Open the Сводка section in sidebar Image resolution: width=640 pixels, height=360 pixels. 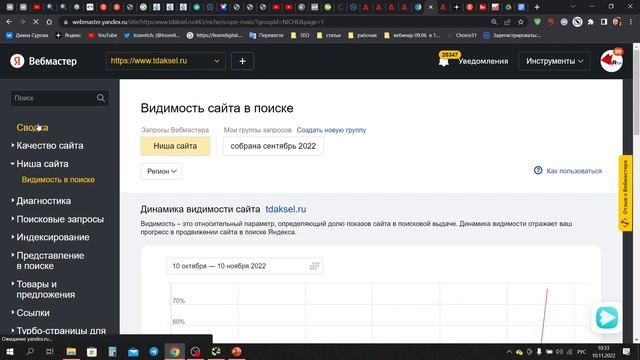click(32, 127)
